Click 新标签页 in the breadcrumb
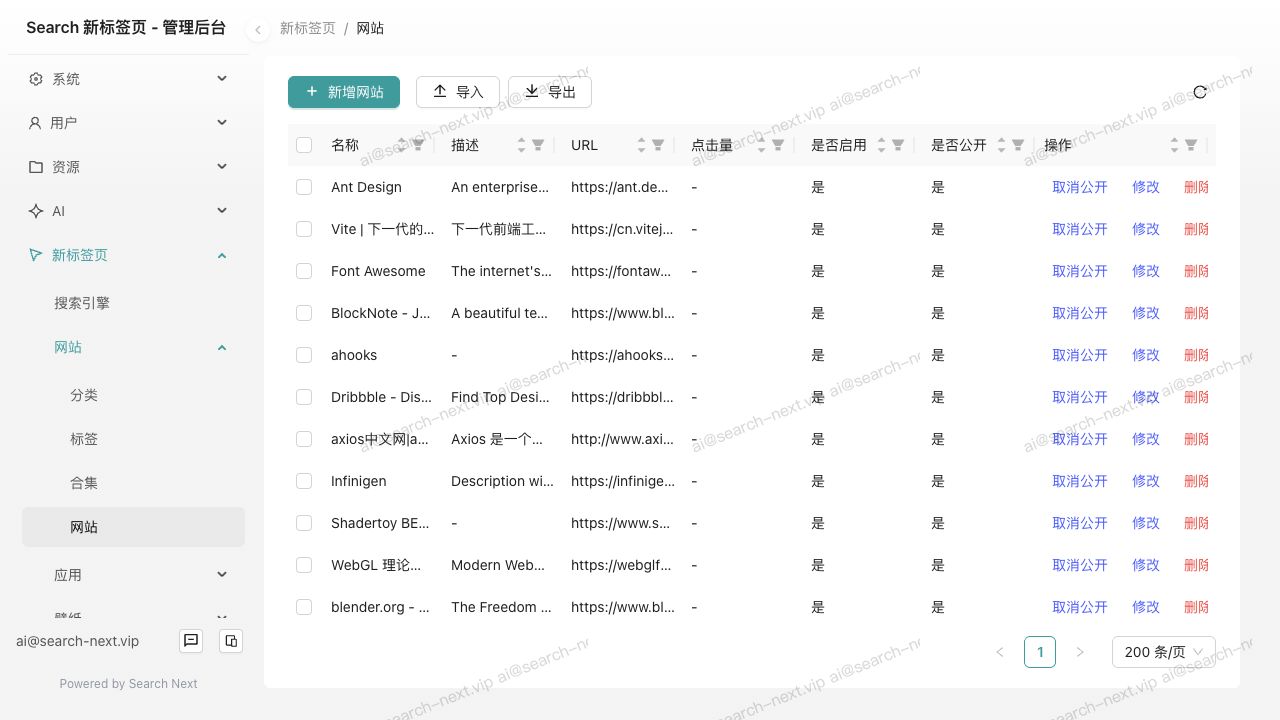1280x720 pixels. click(x=308, y=28)
